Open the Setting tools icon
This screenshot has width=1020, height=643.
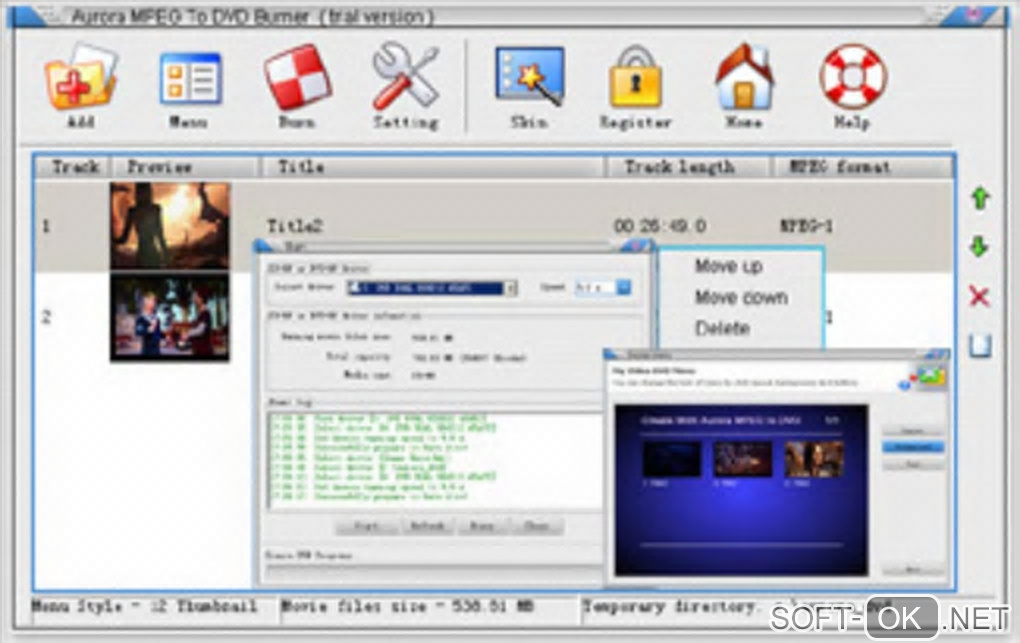[x=405, y=76]
